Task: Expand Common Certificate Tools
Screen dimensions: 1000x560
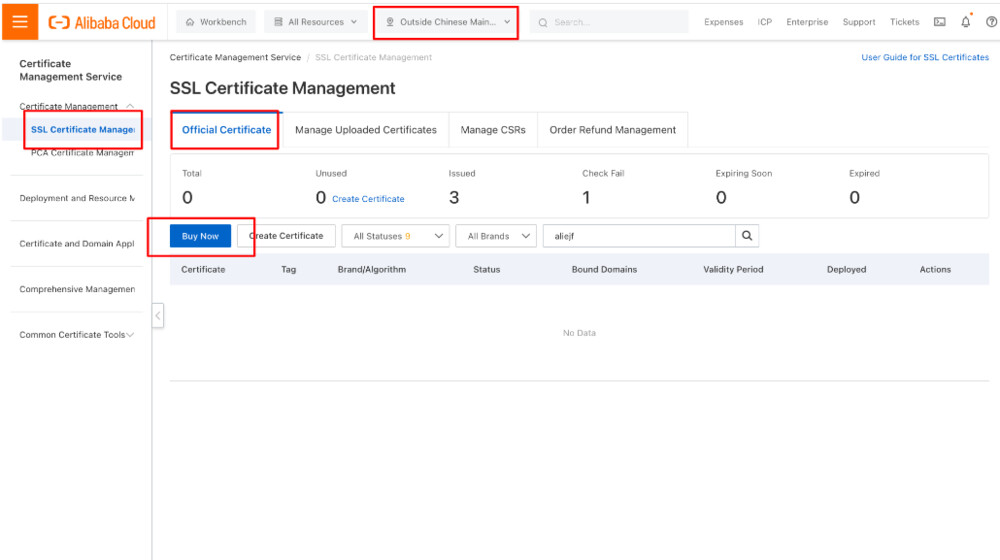Action: click(77, 334)
